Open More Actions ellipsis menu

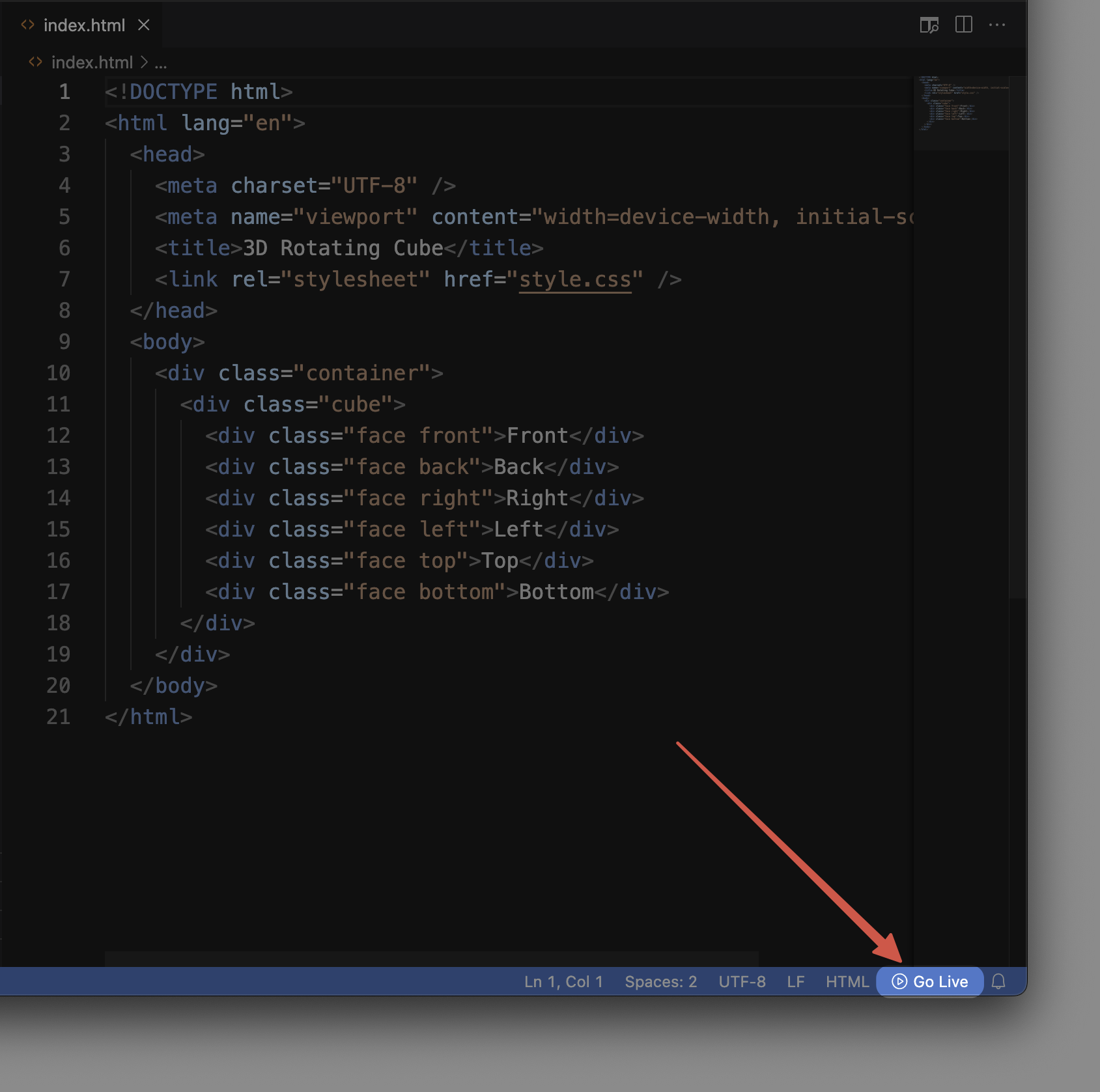coord(996,25)
